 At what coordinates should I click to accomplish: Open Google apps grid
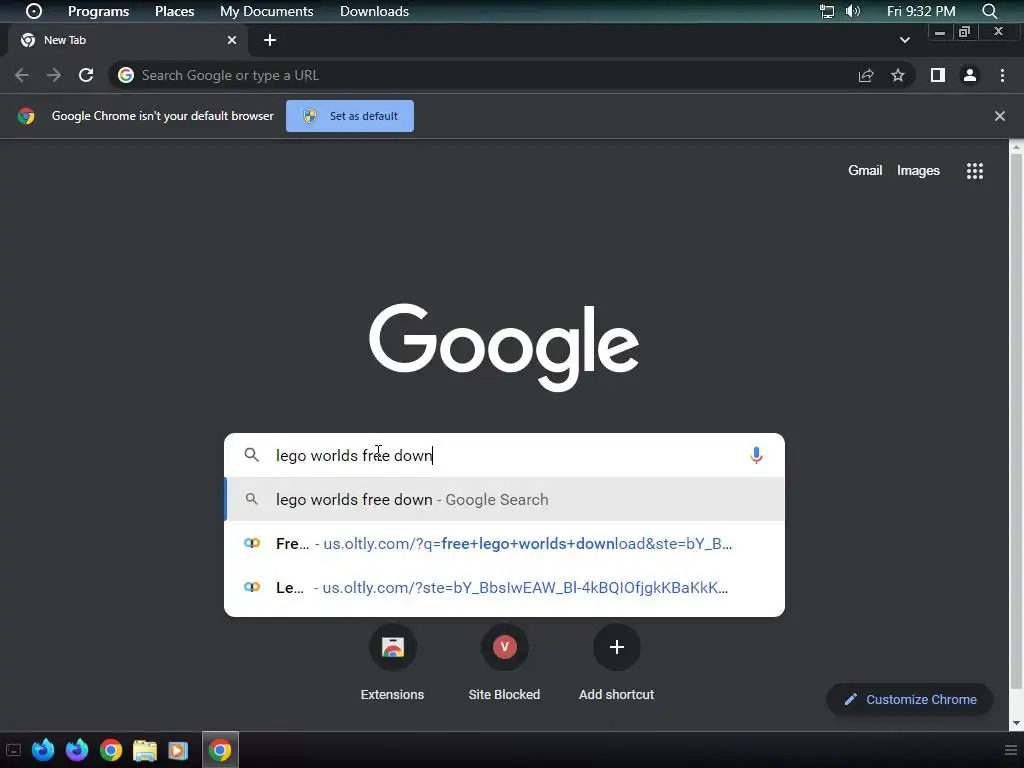point(974,170)
